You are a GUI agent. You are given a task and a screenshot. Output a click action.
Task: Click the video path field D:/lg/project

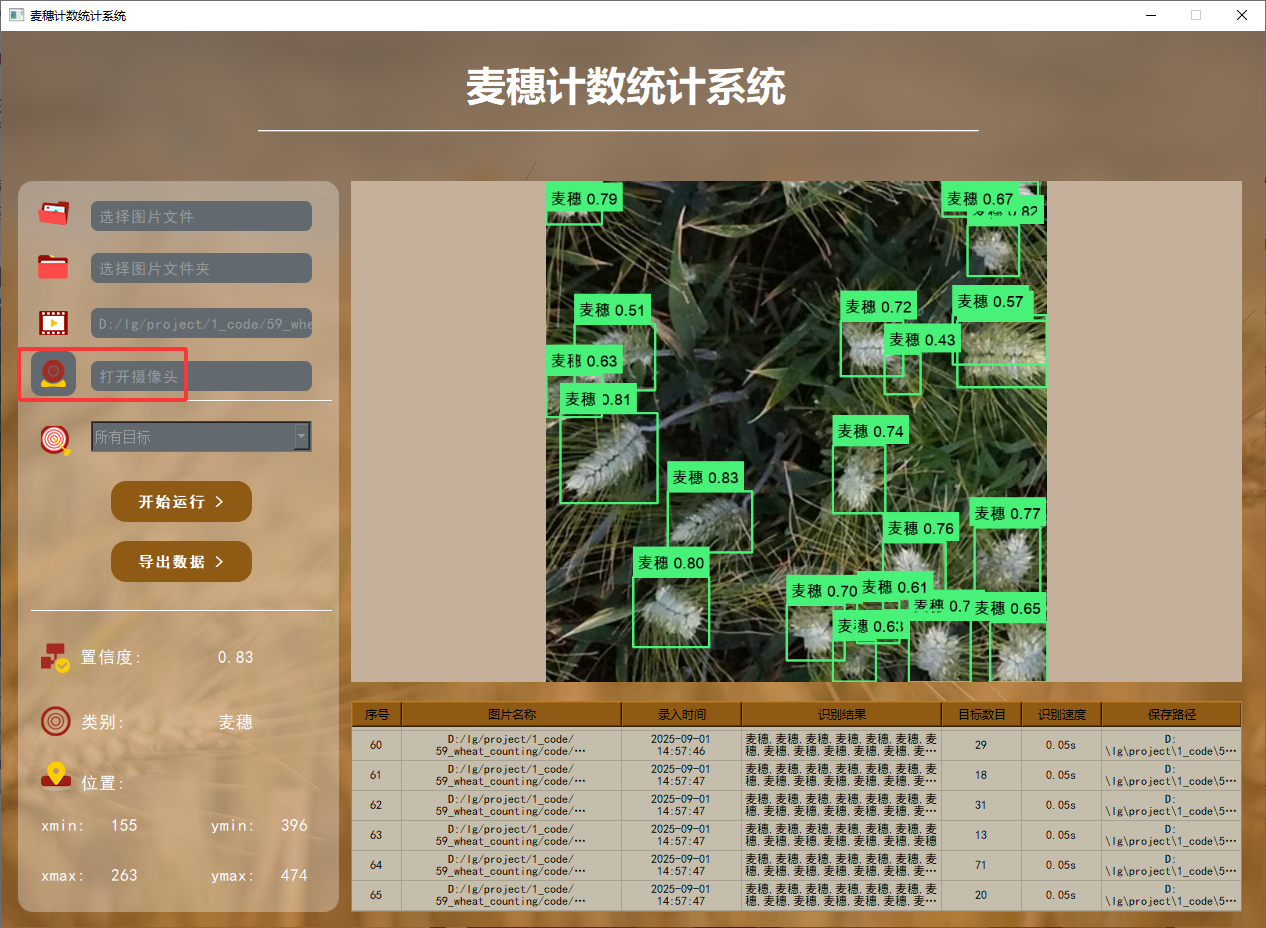coord(201,323)
